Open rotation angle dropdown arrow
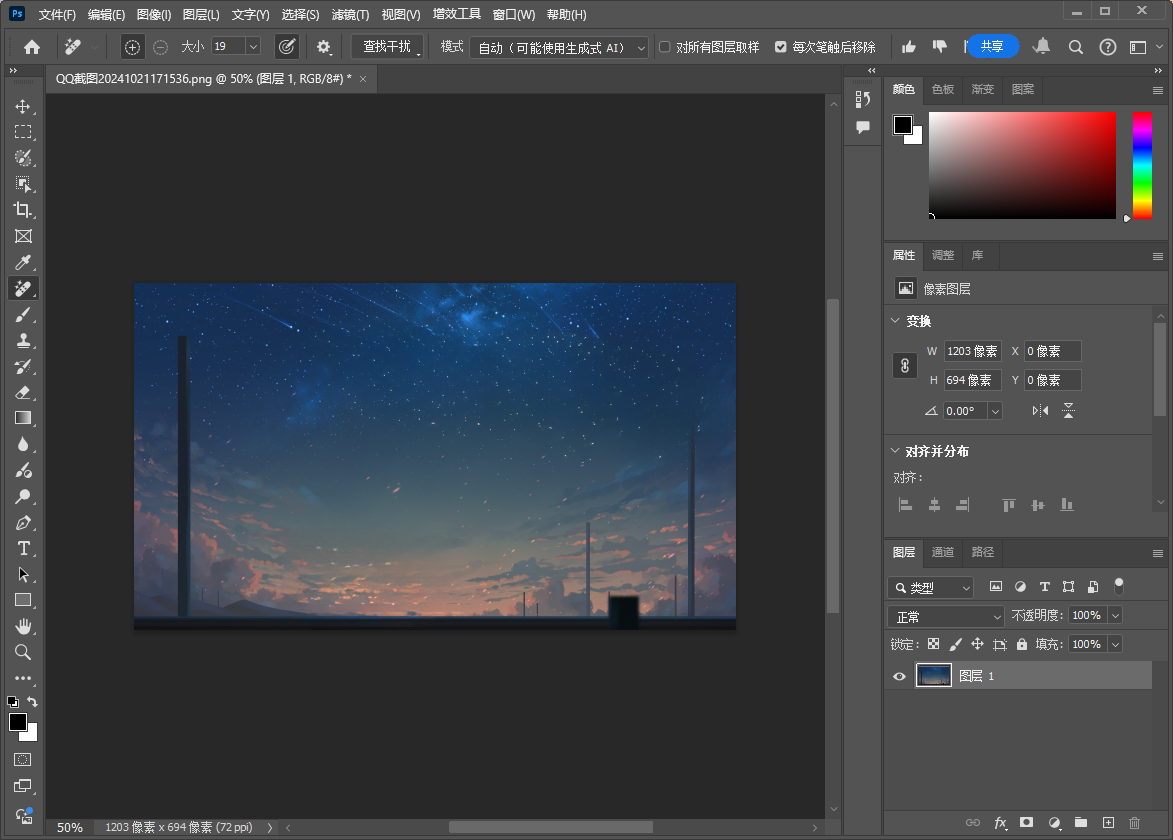Viewport: 1173px width, 840px height. pyautogui.click(x=995, y=411)
